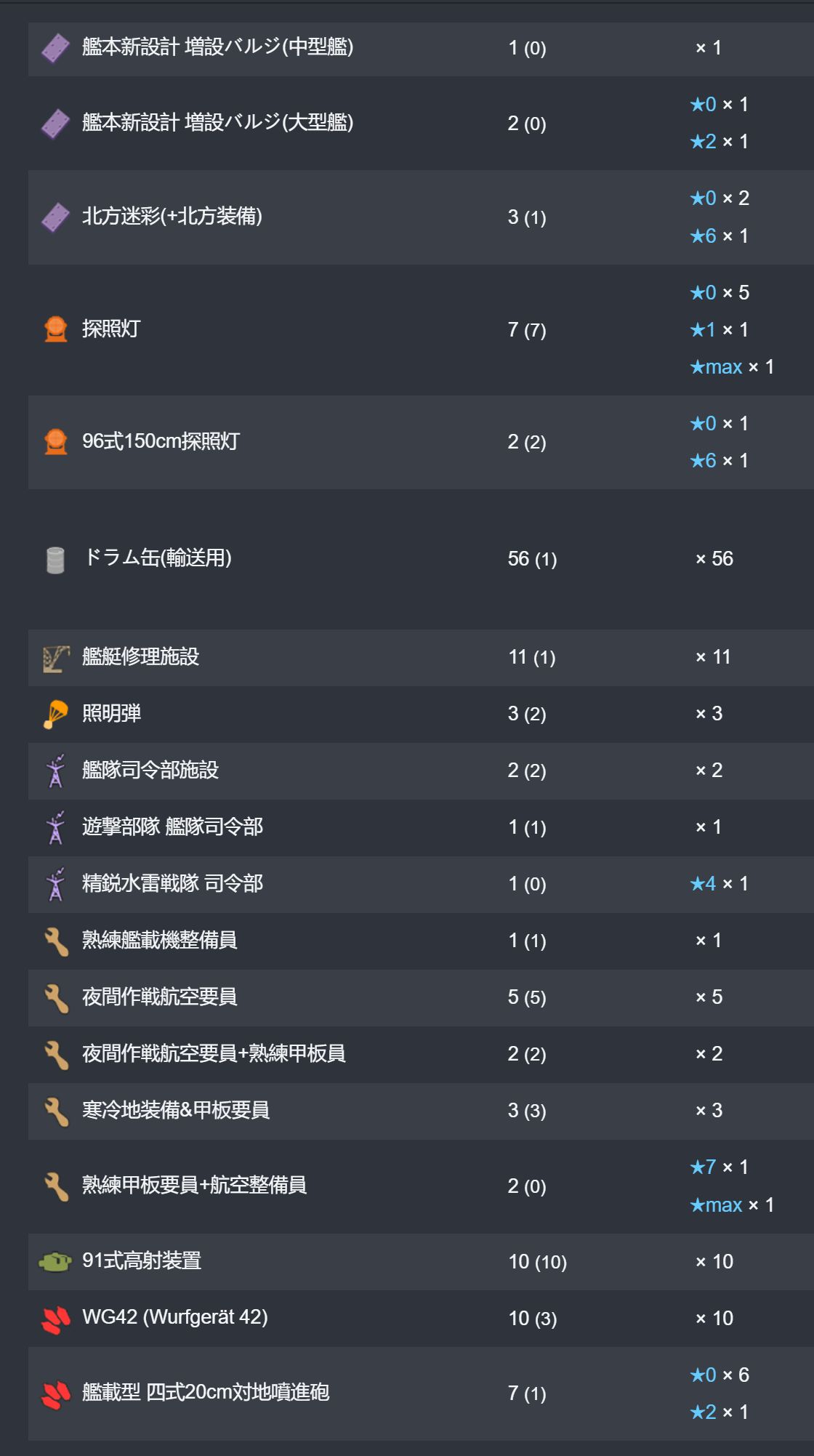Select the 夜間作戦航空要員 row label
The image size is (814, 1456).
[159, 997]
